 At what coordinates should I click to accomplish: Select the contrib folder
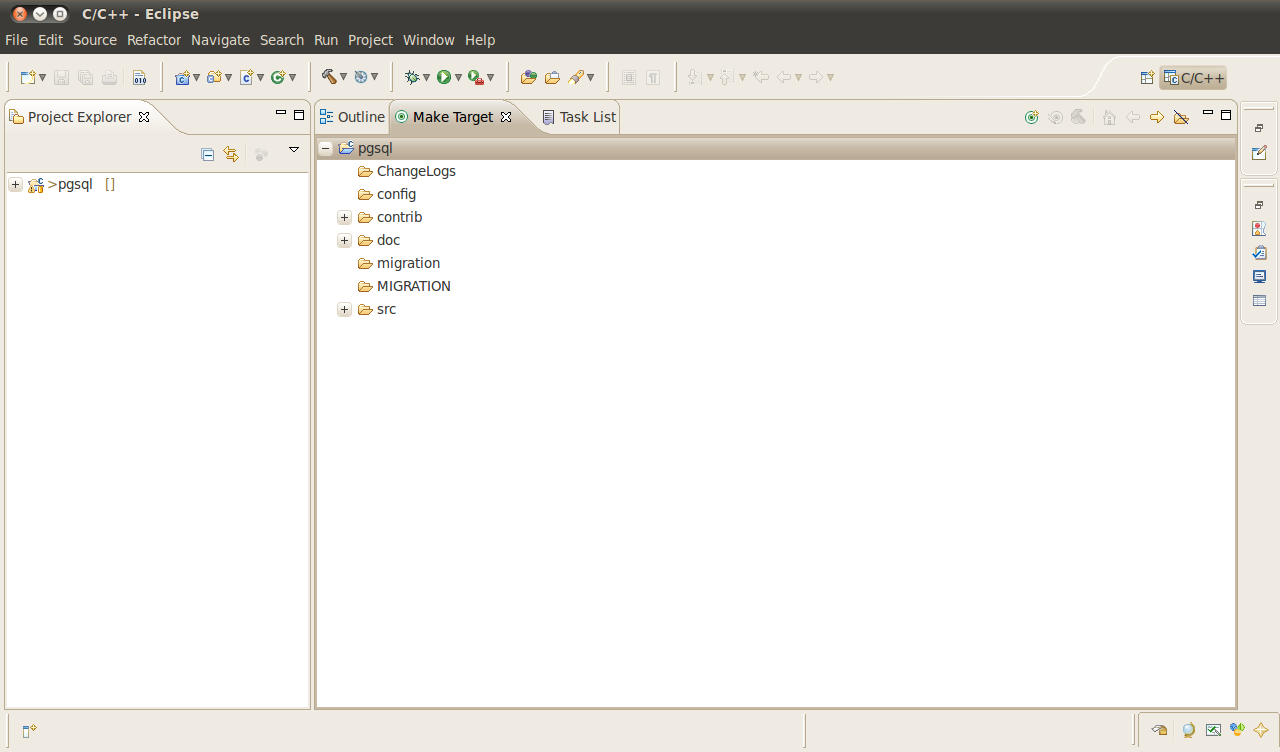click(399, 217)
